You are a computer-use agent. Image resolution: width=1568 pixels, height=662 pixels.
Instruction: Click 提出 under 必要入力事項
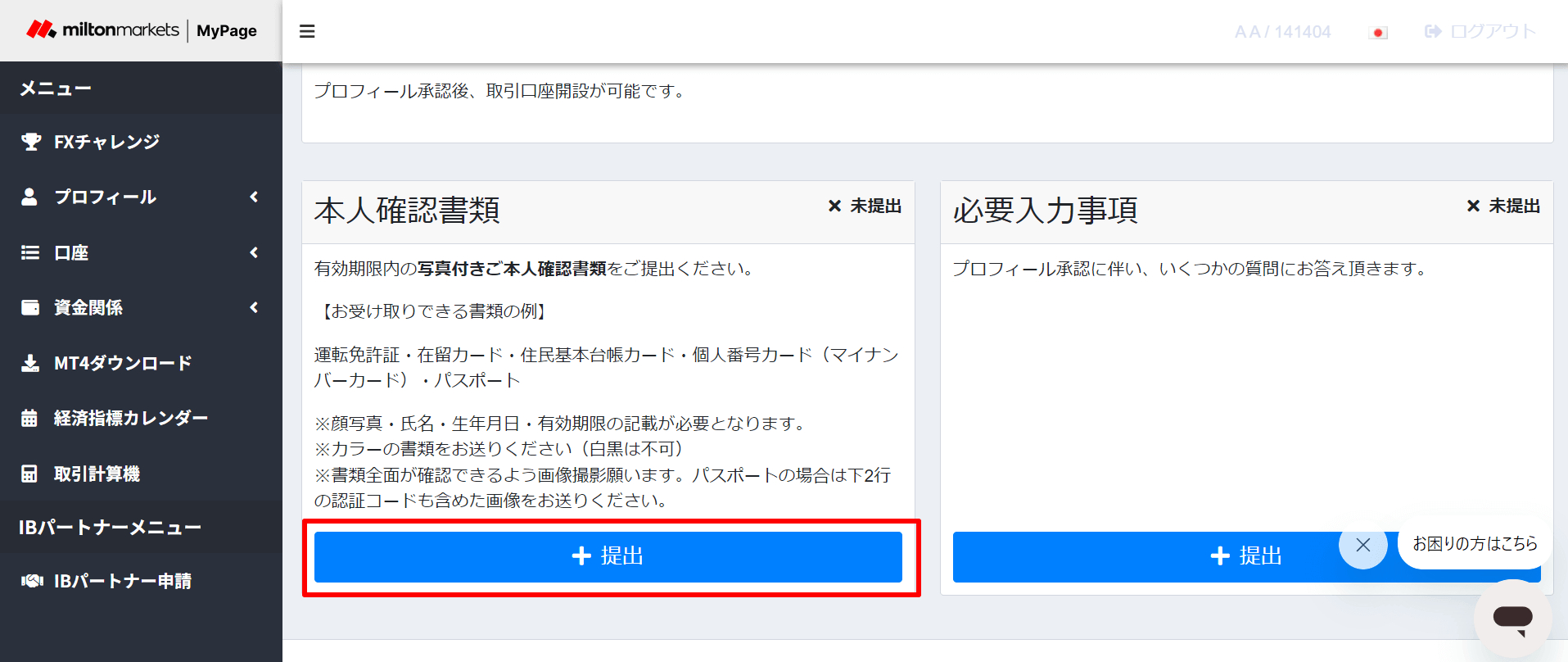click(x=1146, y=556)
